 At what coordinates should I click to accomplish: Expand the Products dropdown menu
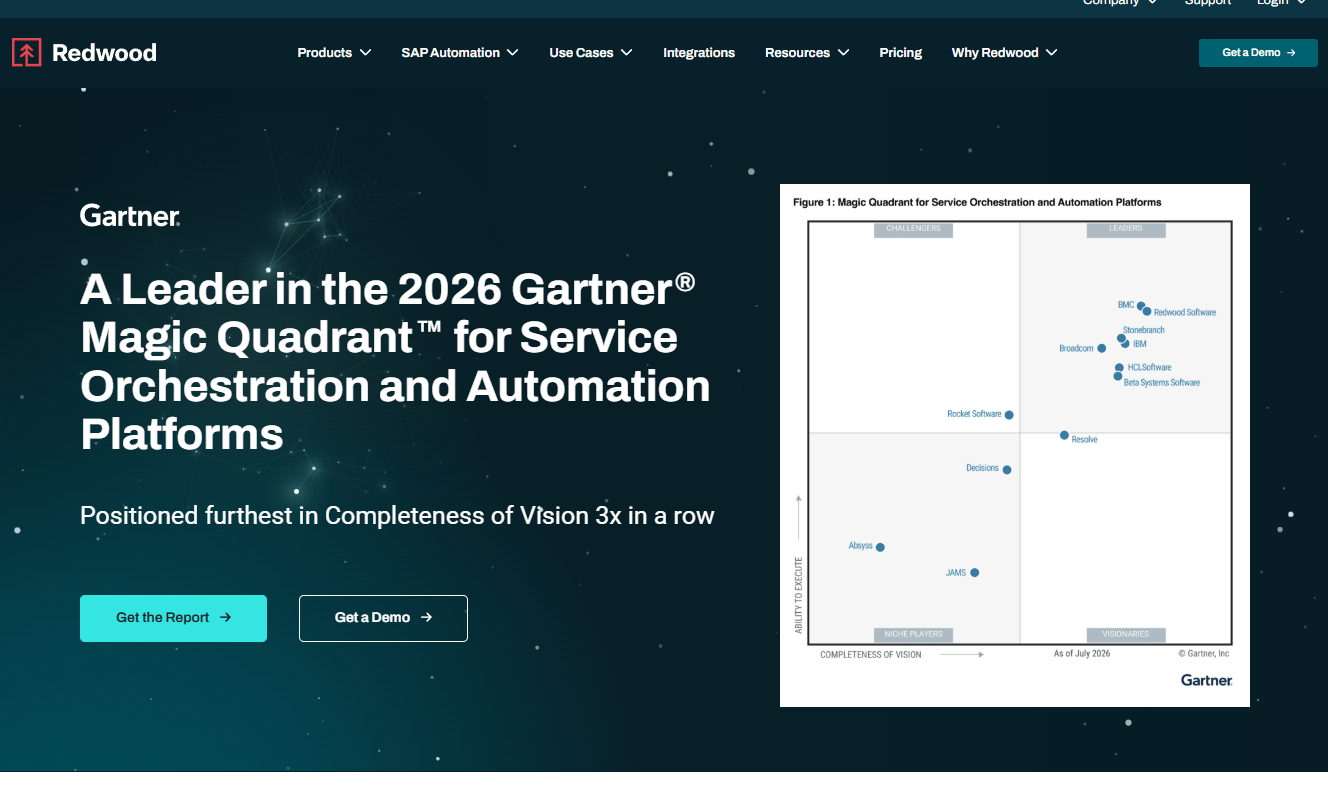334,52
